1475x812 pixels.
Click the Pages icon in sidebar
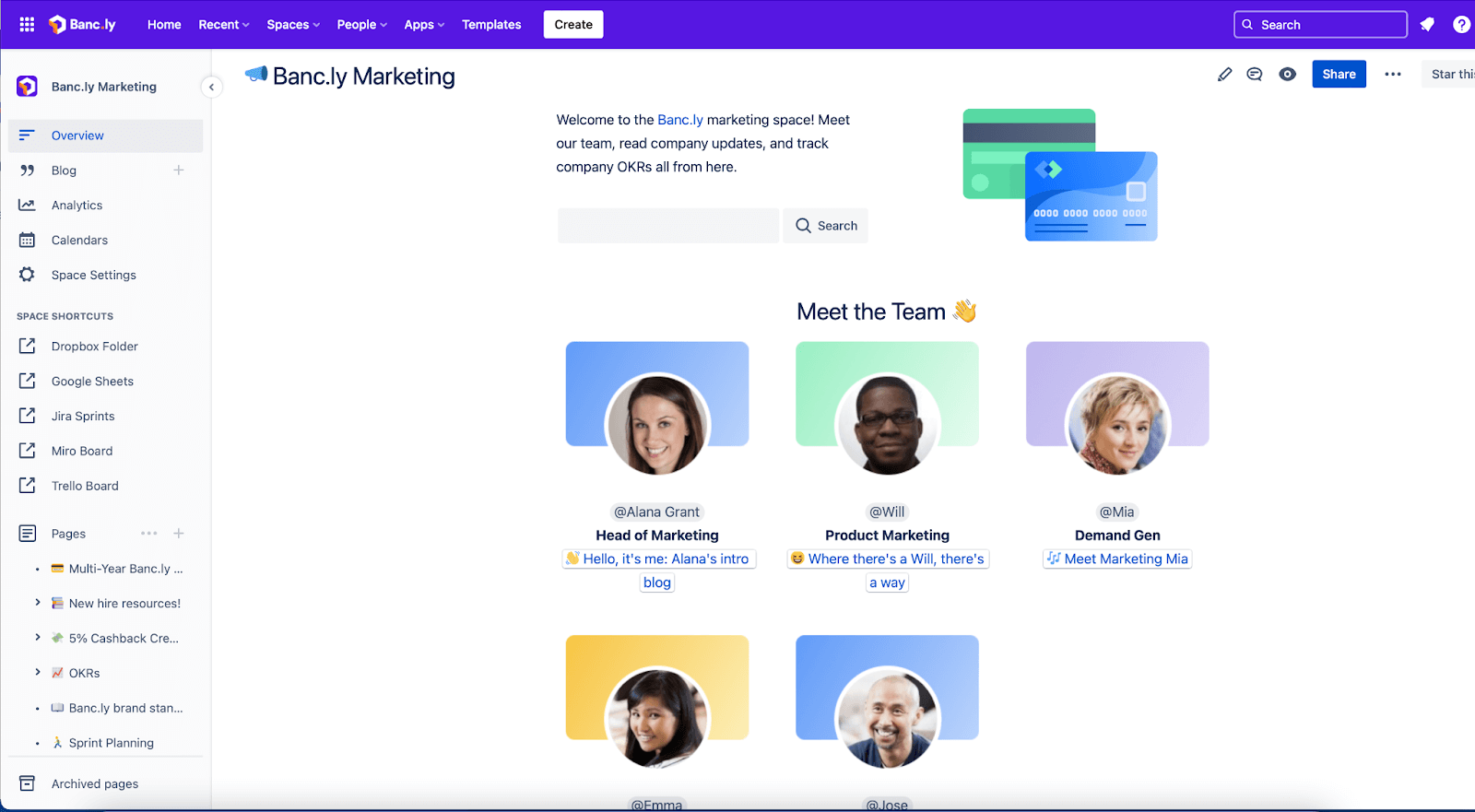27,534
